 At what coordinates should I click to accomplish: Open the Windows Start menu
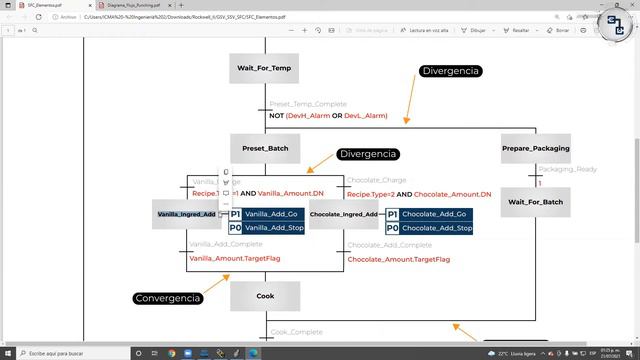pos(8,353)
